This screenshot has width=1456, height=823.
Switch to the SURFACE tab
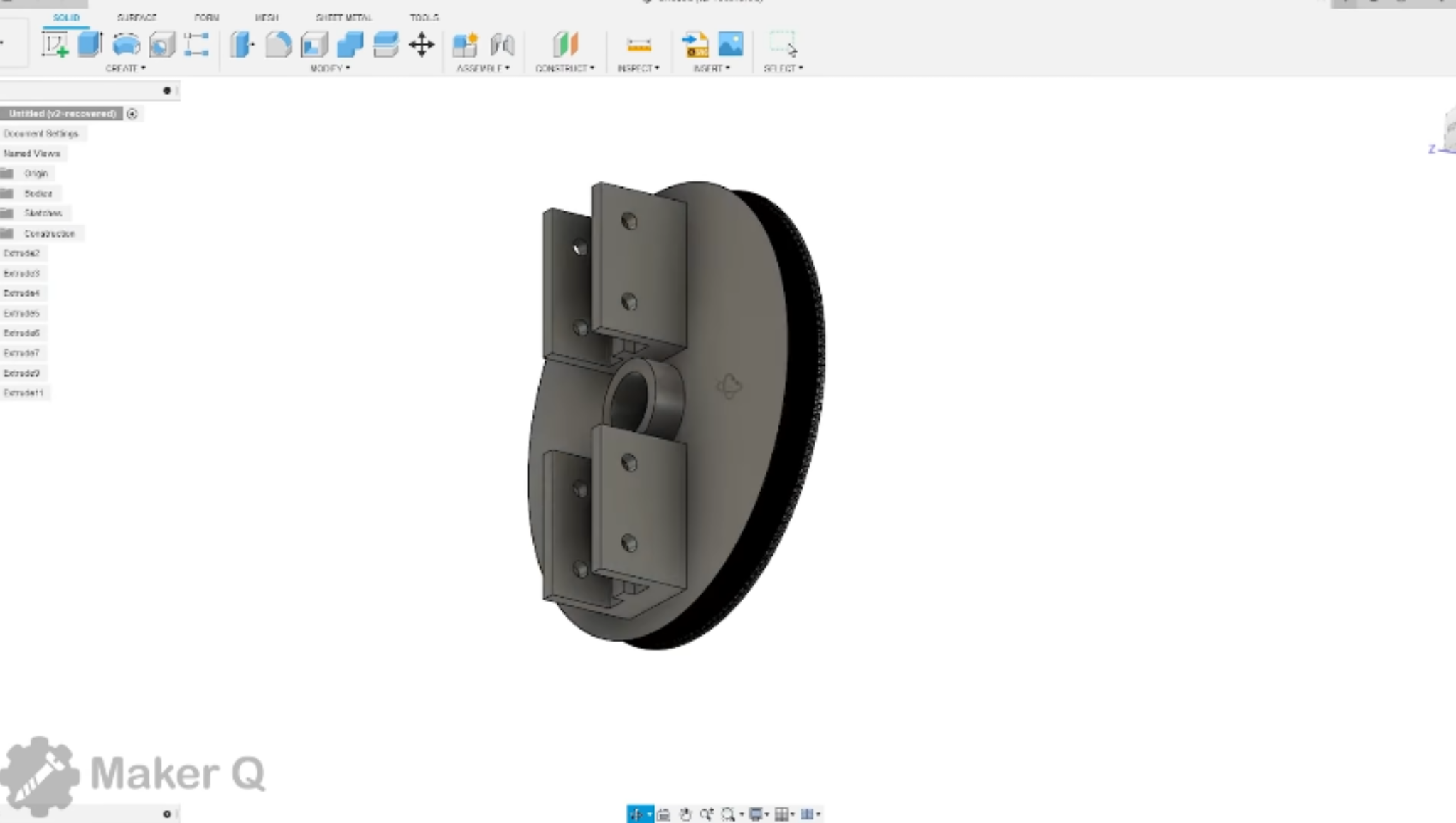(x=139, y=18)
